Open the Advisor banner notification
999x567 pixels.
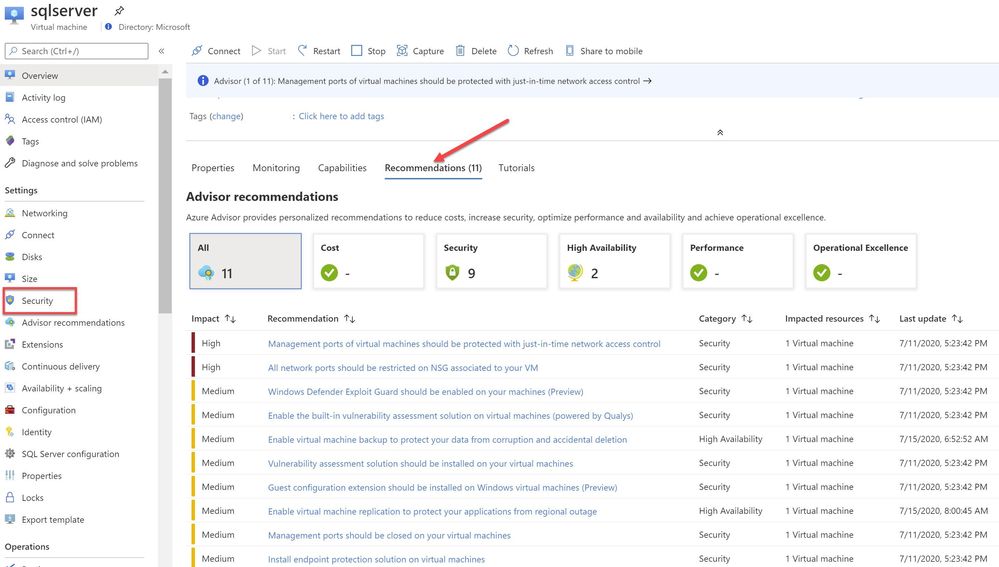pos(433,81)
